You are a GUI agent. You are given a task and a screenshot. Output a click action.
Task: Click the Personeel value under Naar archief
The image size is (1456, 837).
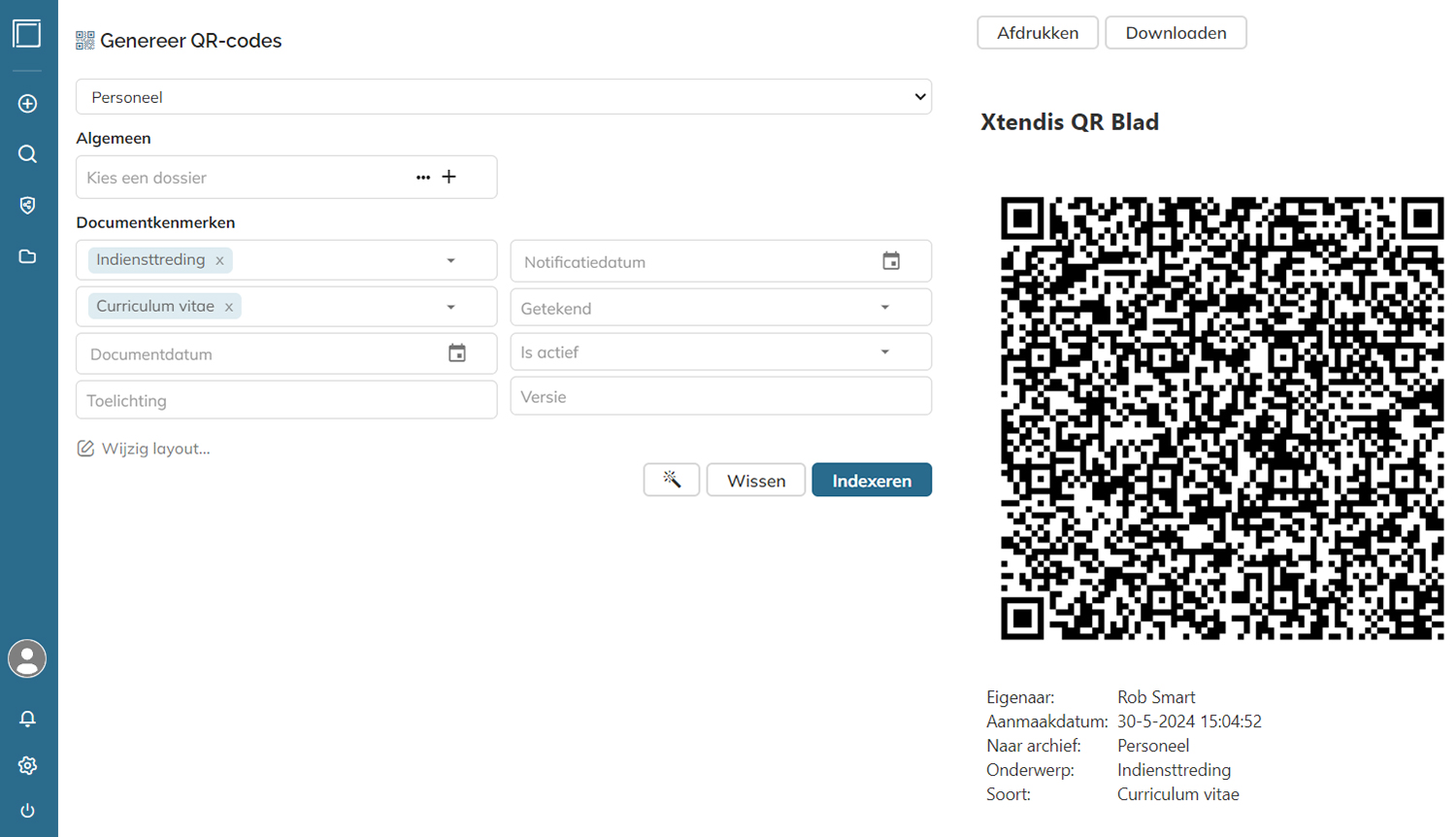tap(1153, 746)
